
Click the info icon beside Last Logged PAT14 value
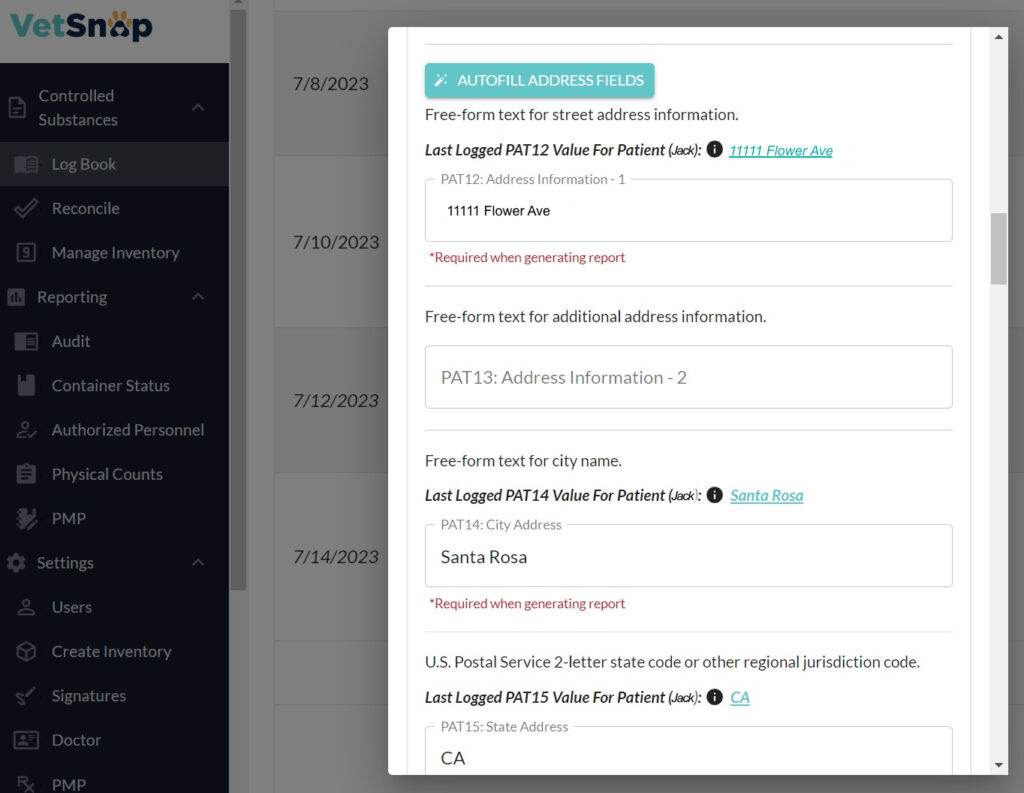coord(714,495)
